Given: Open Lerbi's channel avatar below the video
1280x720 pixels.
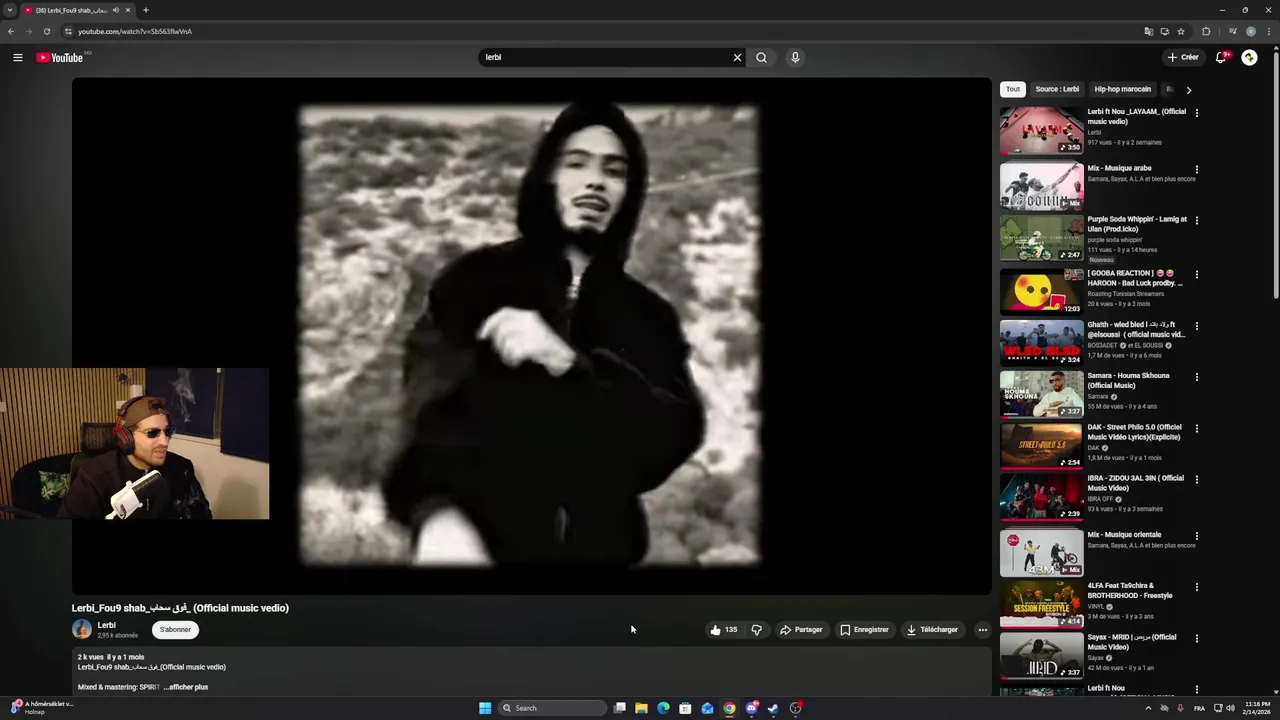Looking at the screenshot, I should pos(82,629).
